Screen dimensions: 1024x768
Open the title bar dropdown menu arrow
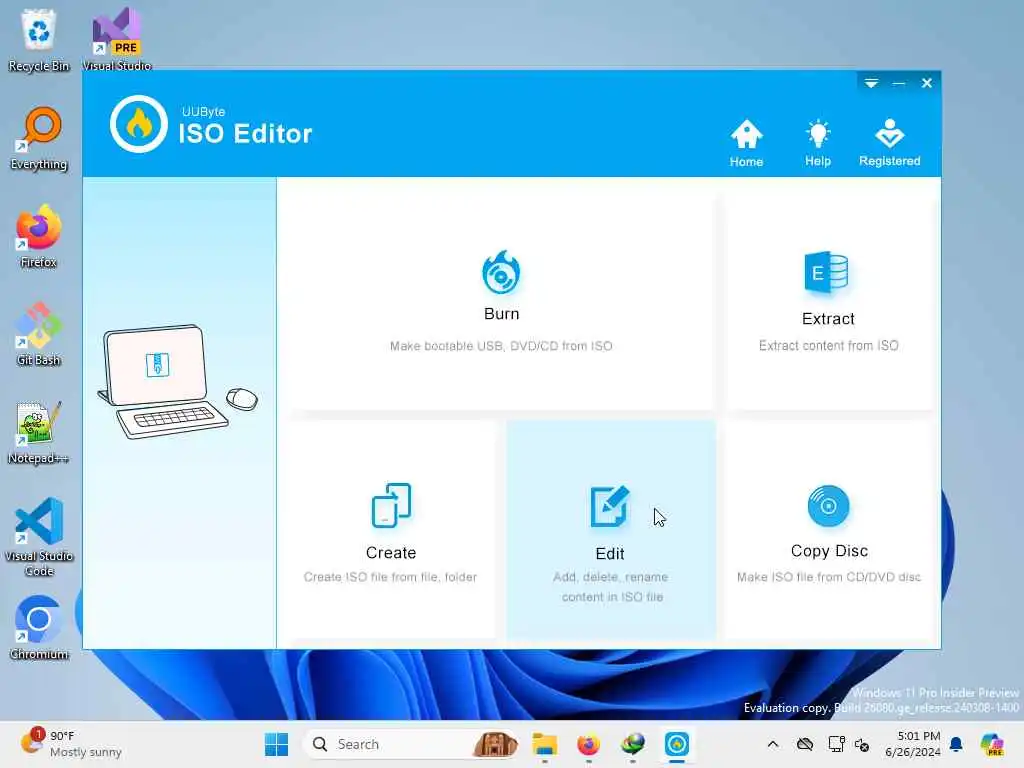pyautogui.click(x=871, y=83)
